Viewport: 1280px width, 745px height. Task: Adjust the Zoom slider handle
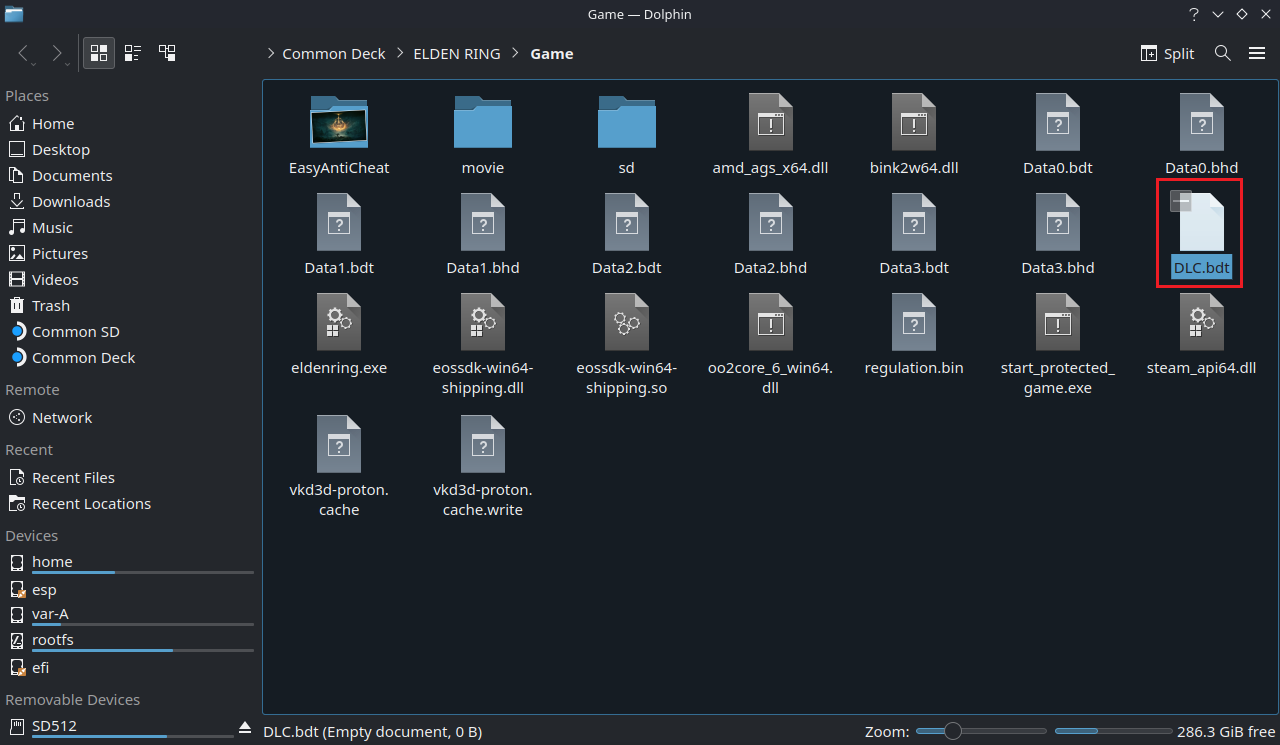click(x=952, y=731)
